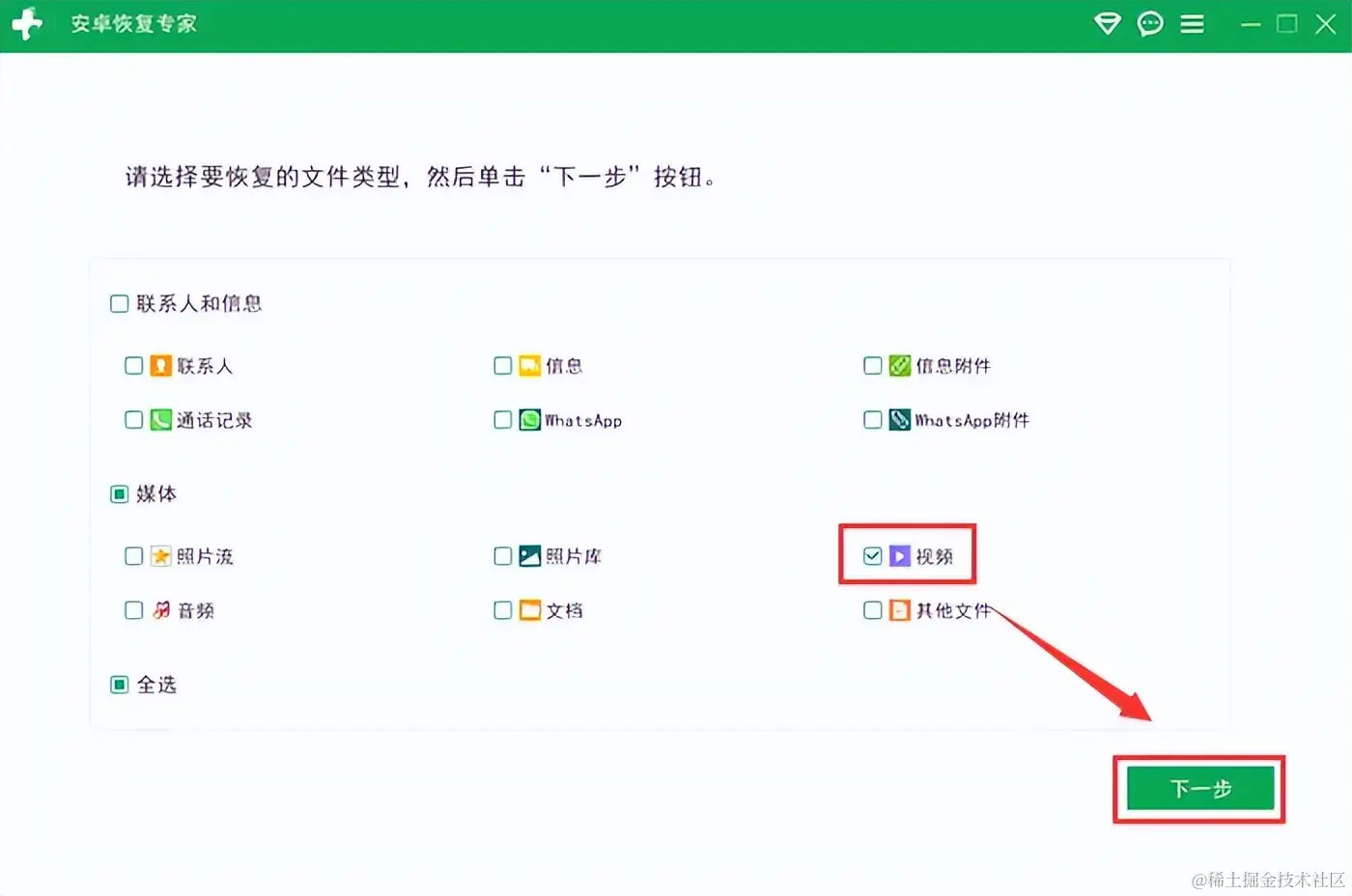Click the 视频 label text
This screenshot has width=1352, height=896.
pyautogui.click(x=934, y=556)
